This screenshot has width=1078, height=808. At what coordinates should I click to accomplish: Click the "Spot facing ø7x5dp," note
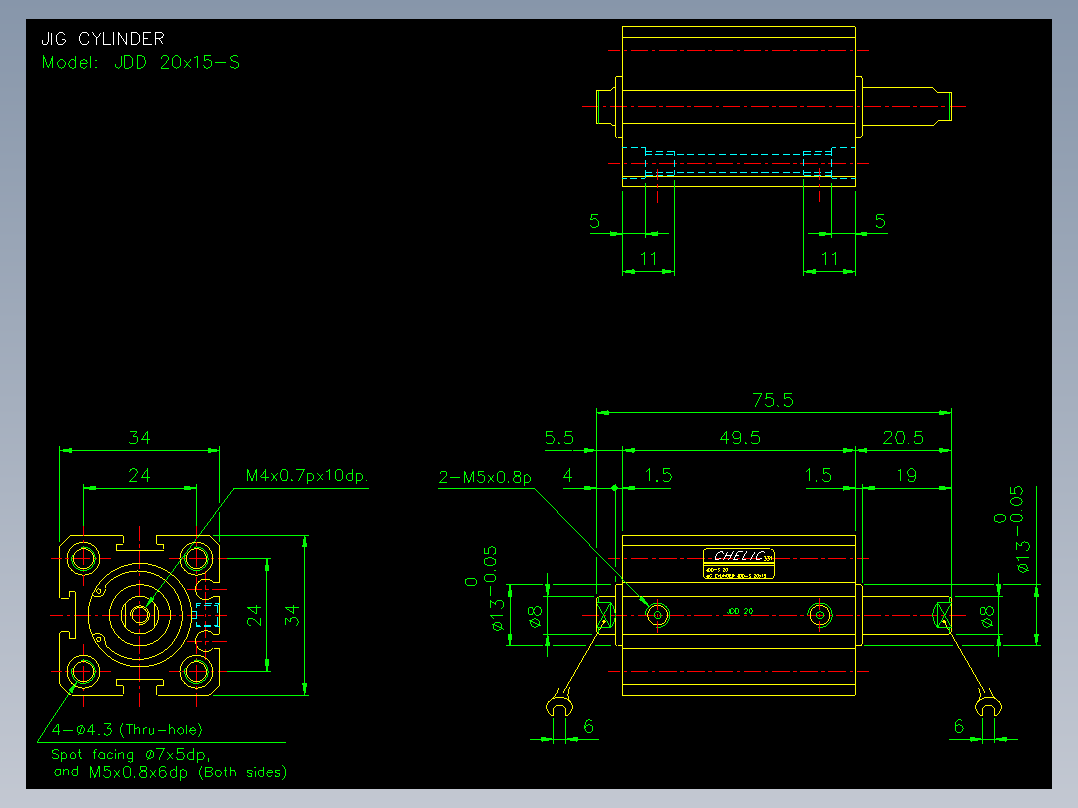tap(131, 755)
